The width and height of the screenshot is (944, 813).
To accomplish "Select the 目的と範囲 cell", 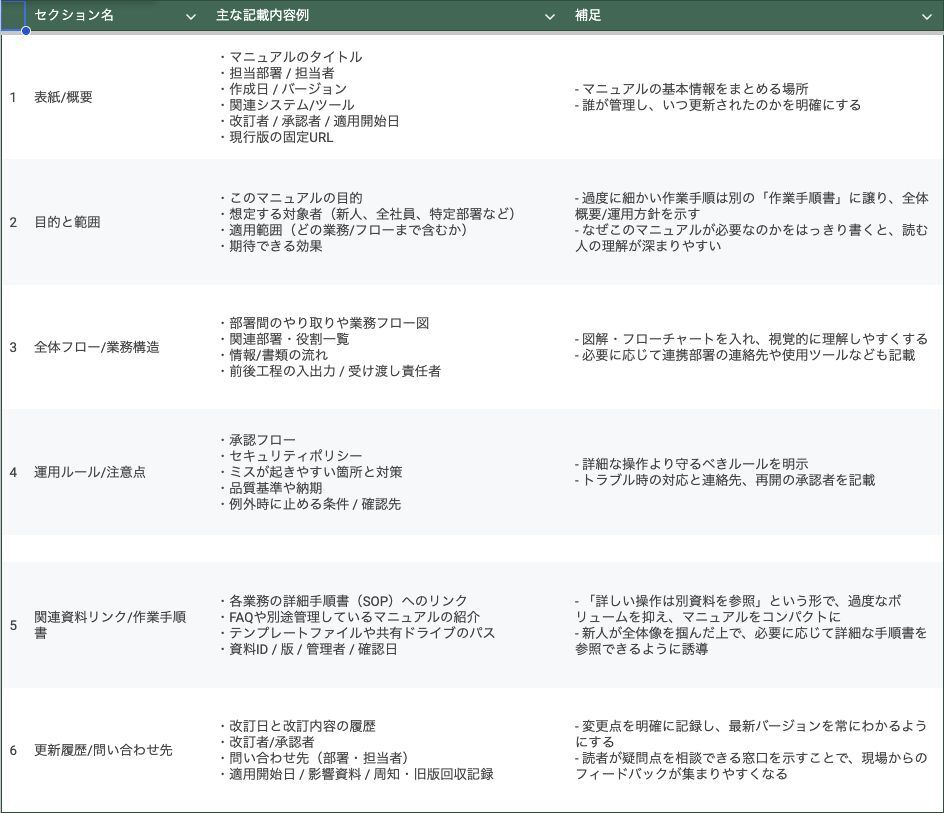I will coord(117,222).
